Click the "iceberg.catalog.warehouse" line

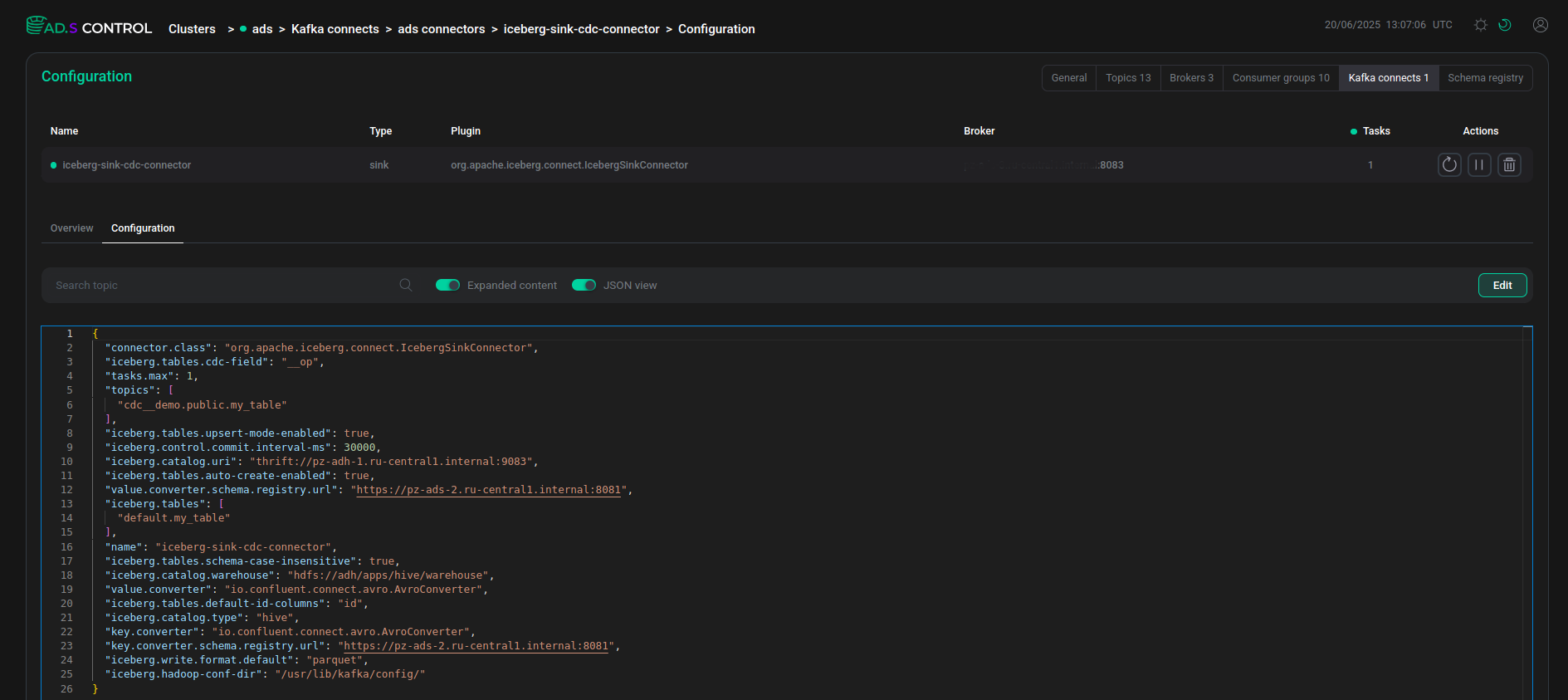[x=300, y=575]
